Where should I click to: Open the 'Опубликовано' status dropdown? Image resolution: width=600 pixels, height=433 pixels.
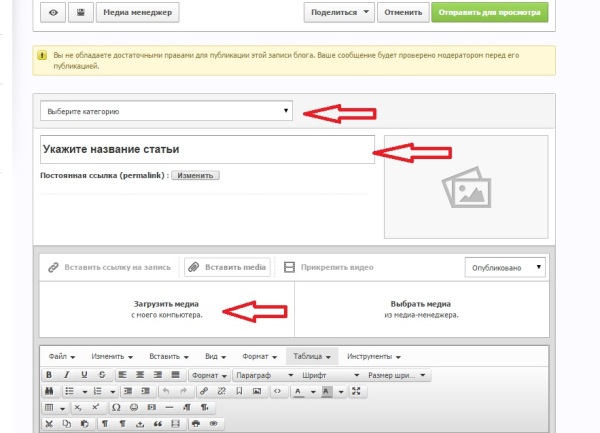pos(506,267)
